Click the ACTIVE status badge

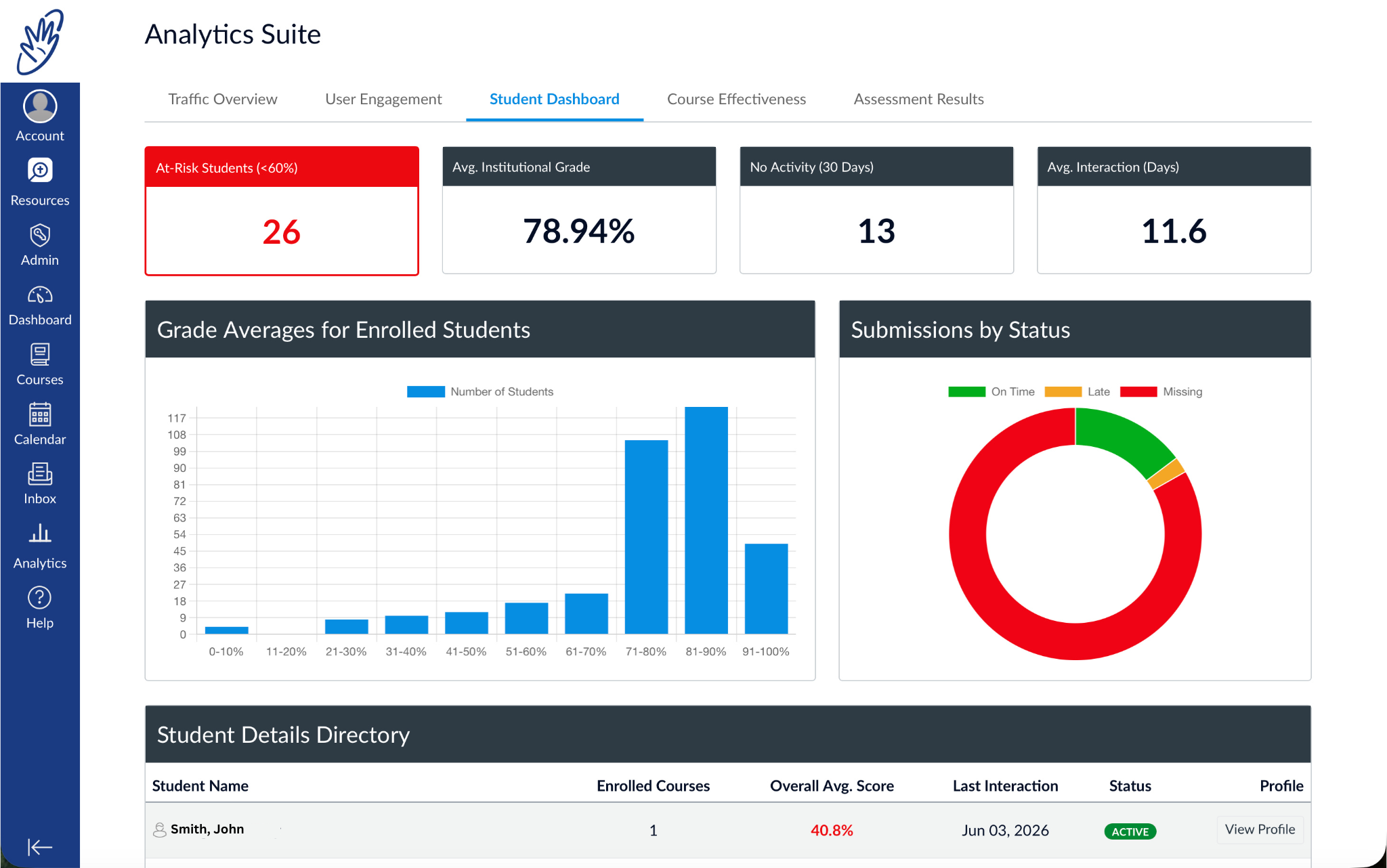tap(1130, 831)
